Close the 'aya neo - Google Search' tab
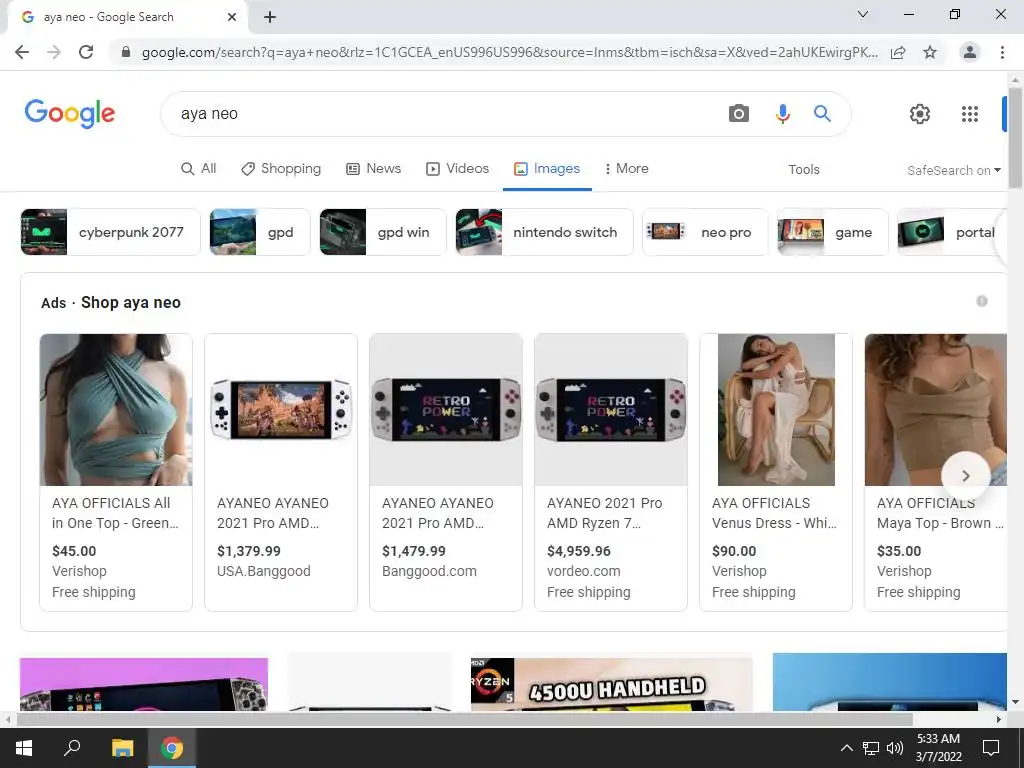Image resolution: width=1024 pixels, height=768 pixels. click(x=232, y=17)
